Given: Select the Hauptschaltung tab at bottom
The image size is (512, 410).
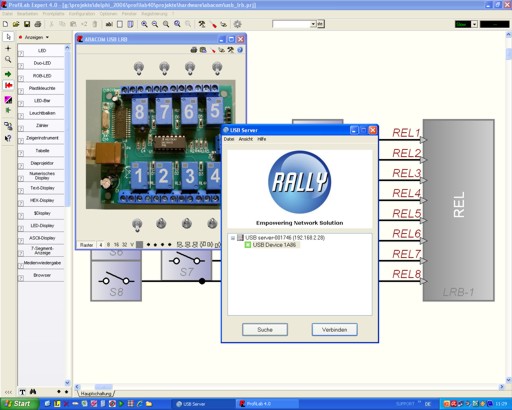Looking at the screenshot, I should tap(96, 394).
